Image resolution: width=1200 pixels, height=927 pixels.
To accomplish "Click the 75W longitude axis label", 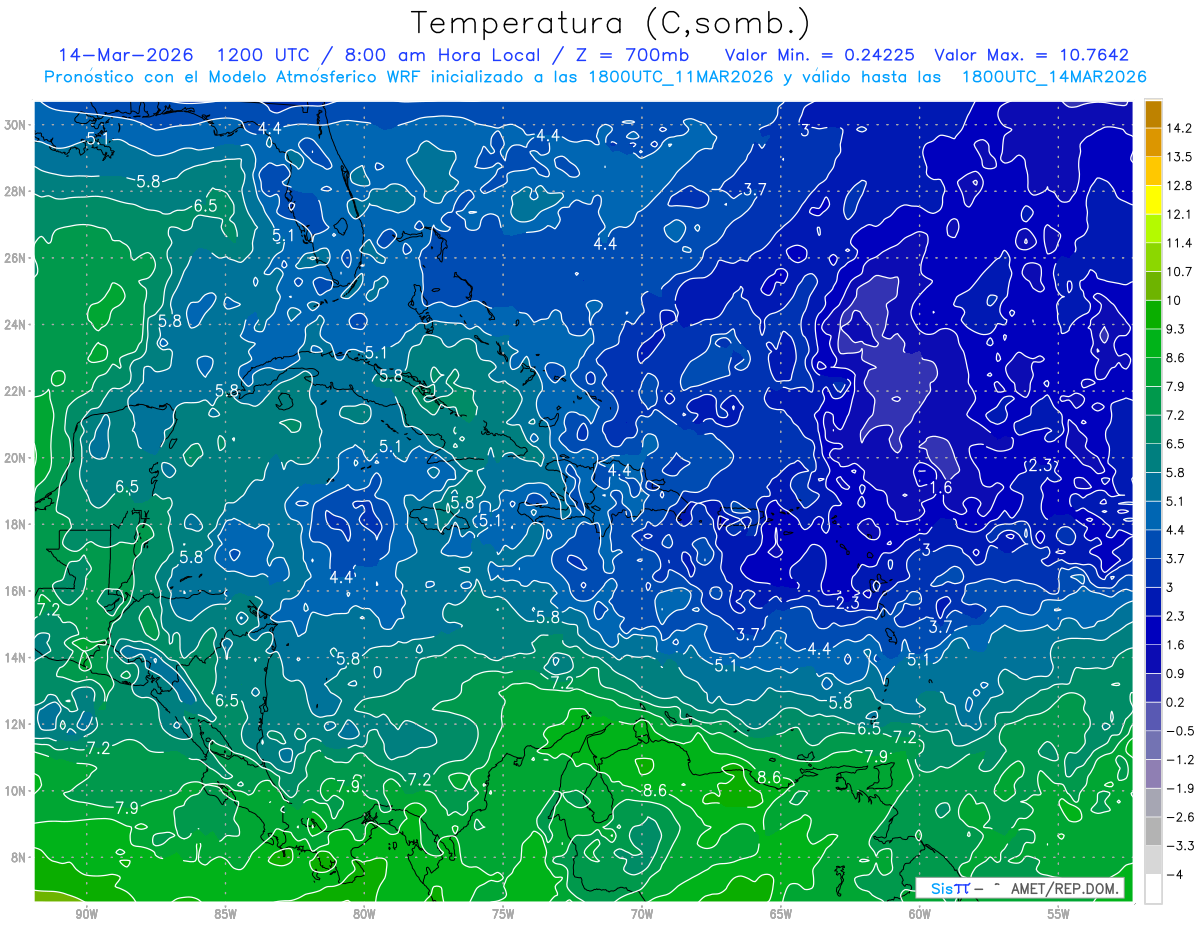I will (503, 913).
